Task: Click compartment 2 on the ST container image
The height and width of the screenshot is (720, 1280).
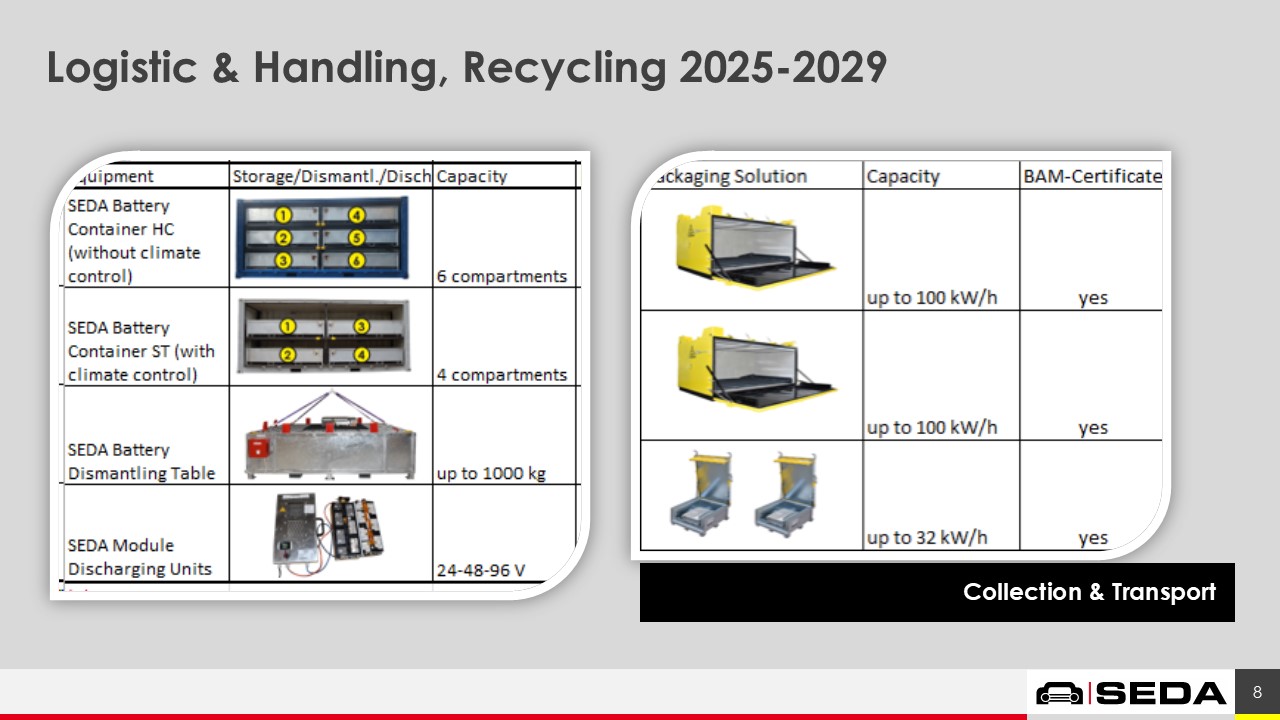Action: pos(288,354)
